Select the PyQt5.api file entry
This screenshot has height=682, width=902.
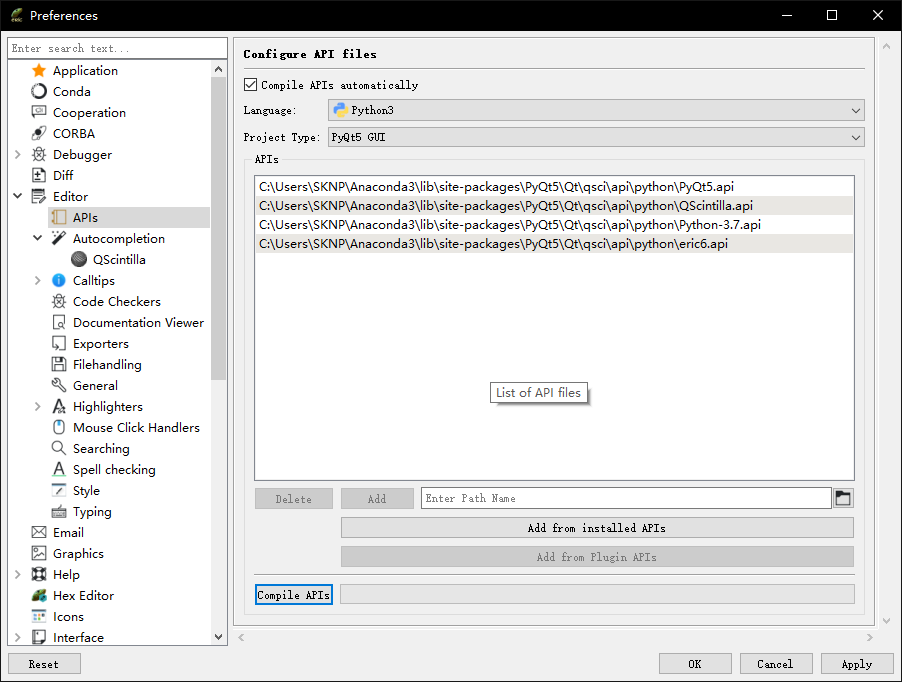tap(555, 187)
